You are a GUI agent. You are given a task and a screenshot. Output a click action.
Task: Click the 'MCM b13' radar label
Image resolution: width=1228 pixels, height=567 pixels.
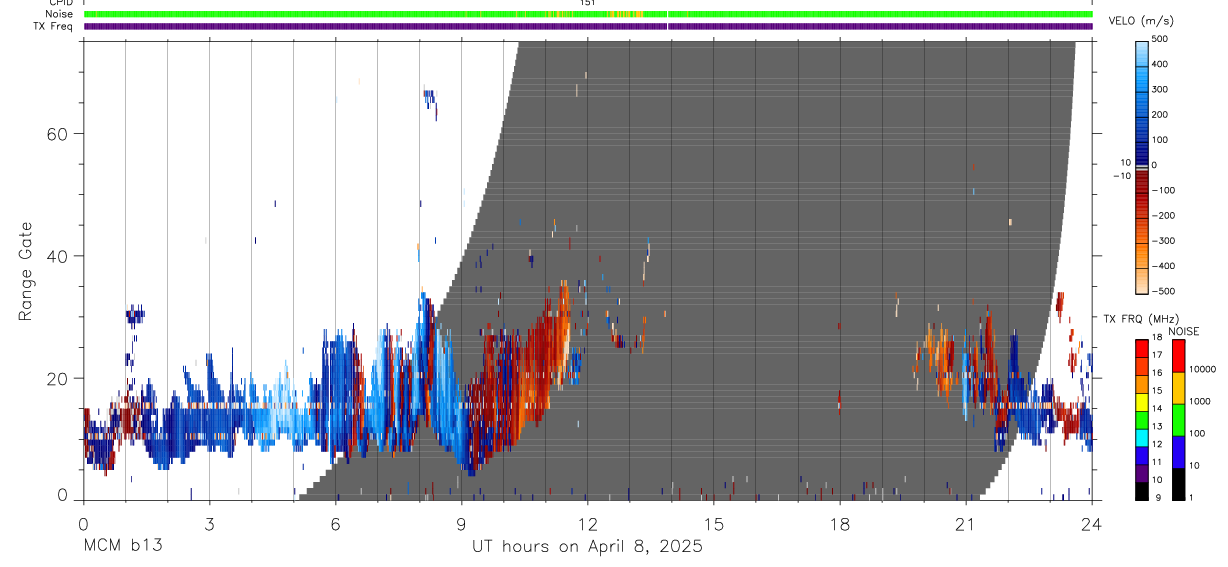coord(123,546)
